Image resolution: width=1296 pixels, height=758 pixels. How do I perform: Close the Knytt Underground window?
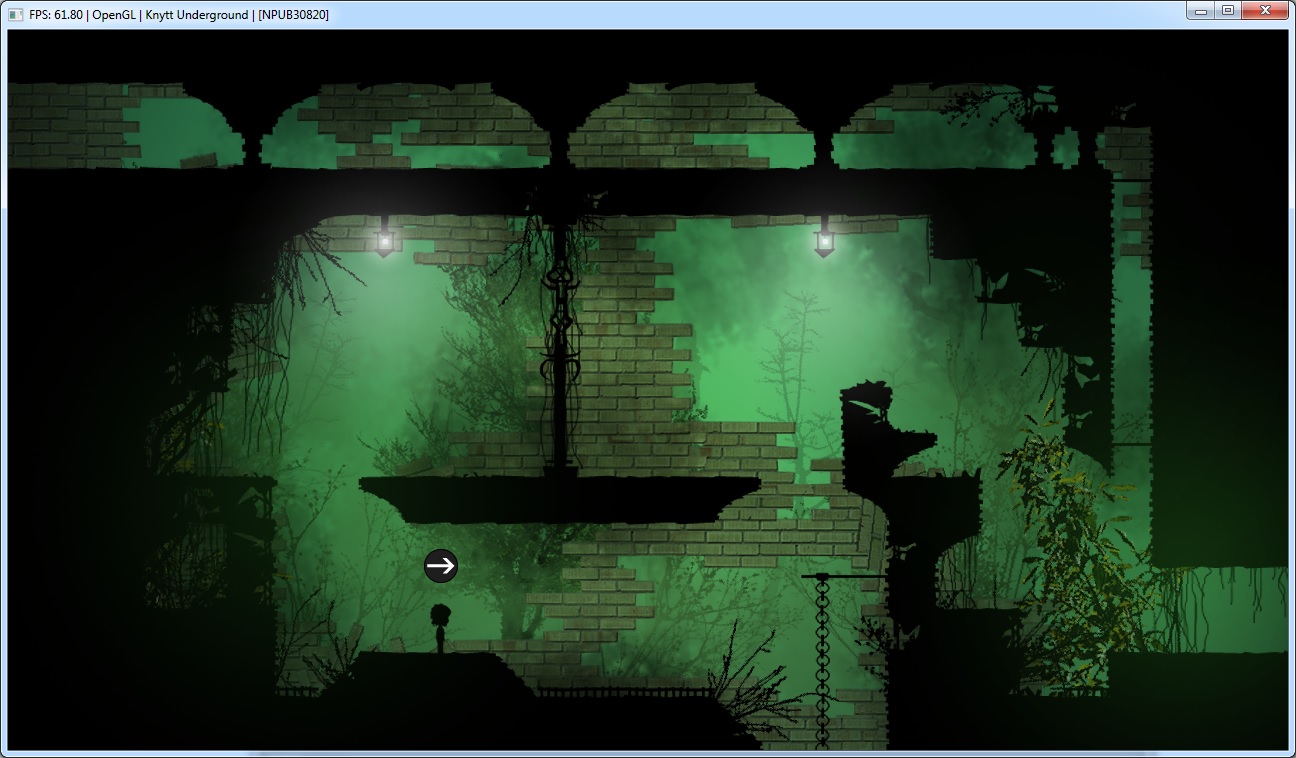pyautogui.click(x=1264, y=10)
